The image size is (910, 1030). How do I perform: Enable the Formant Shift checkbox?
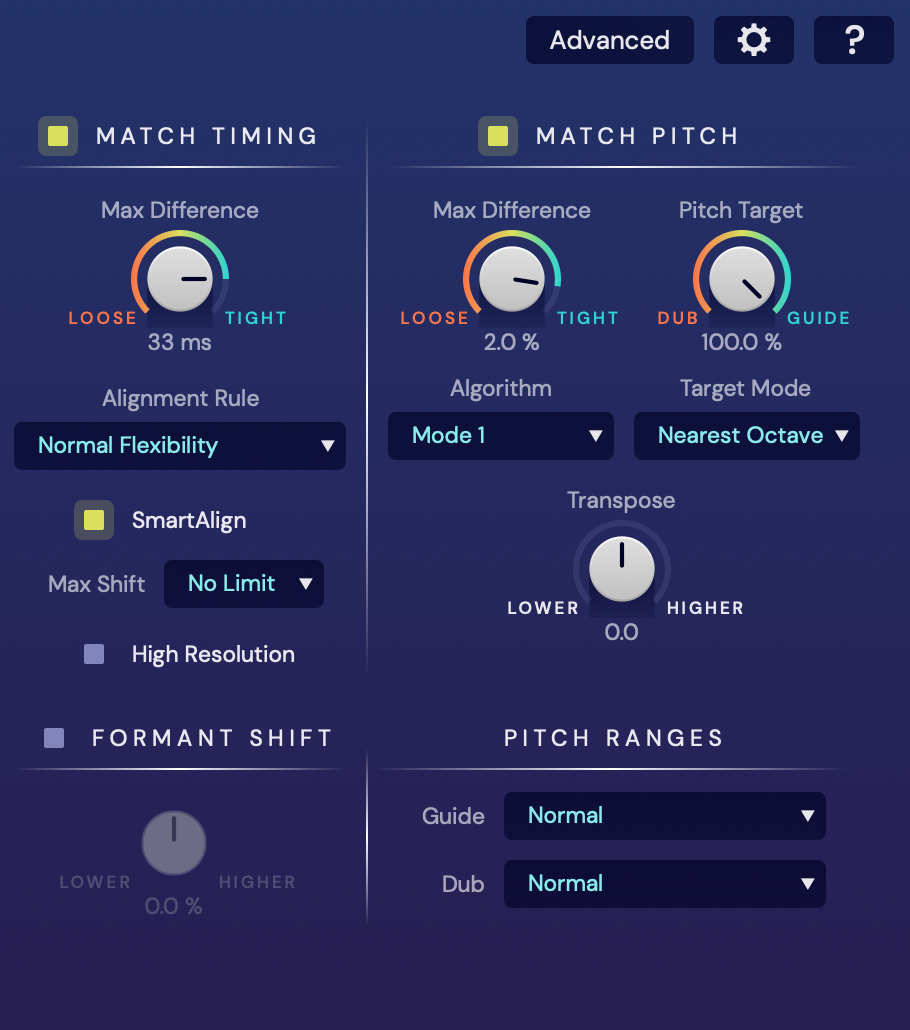(x=54, y=738)
